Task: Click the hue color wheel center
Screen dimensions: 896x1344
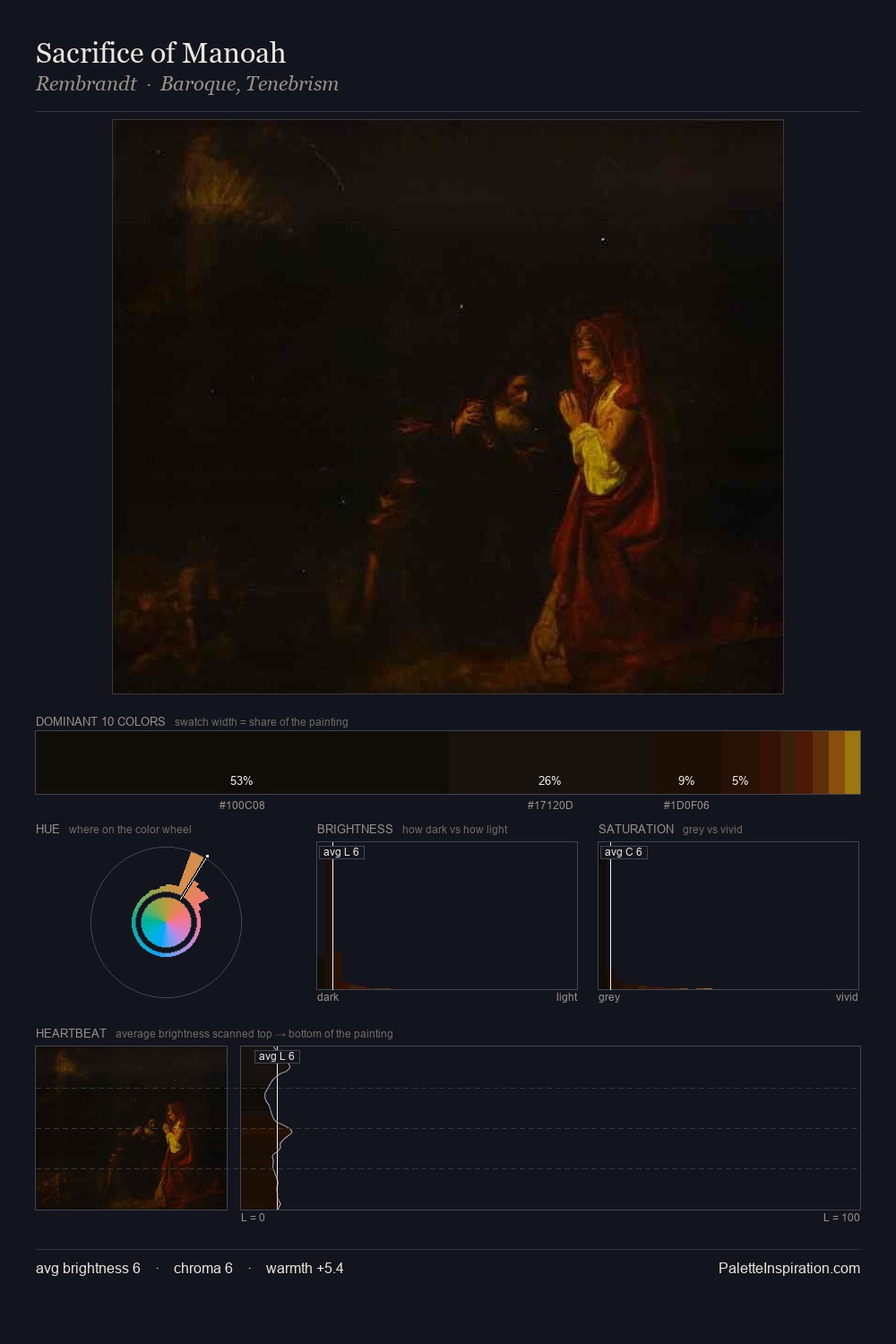Action: point(166,922)
